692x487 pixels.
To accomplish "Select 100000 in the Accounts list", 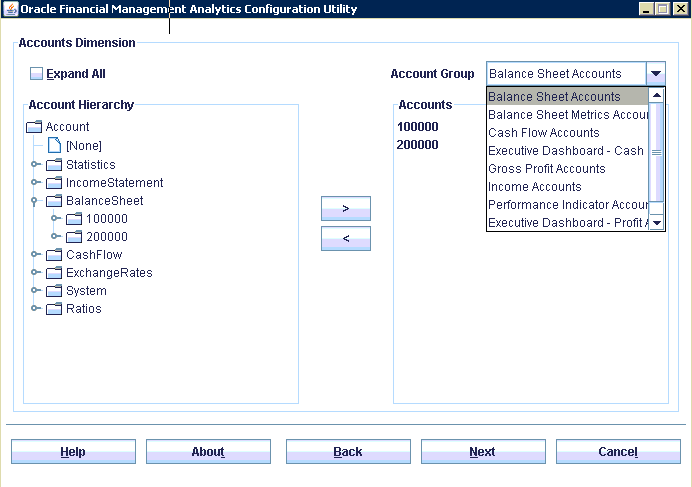I will coord(417,127).
